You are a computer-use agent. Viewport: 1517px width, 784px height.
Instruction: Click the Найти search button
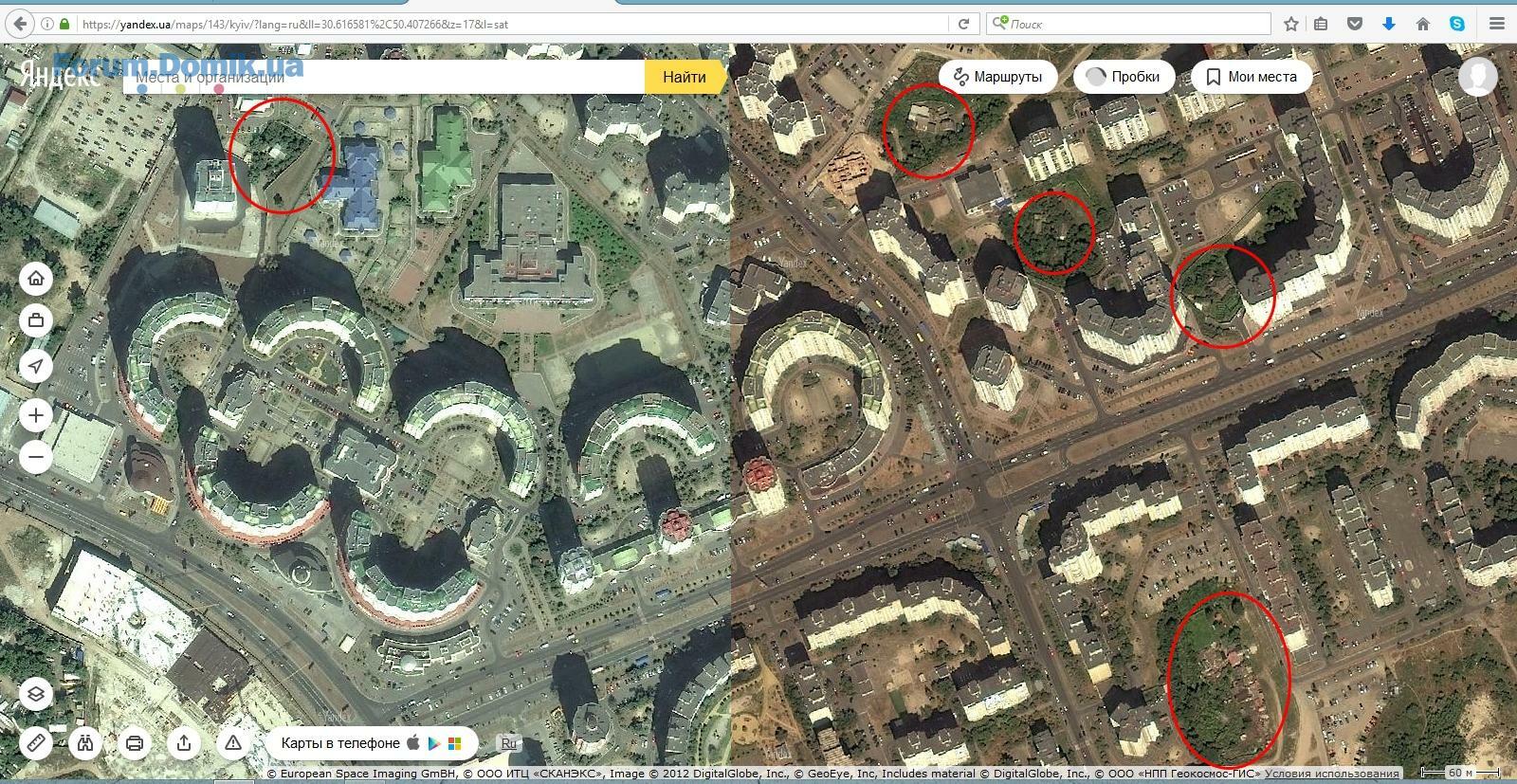point(685,77)
